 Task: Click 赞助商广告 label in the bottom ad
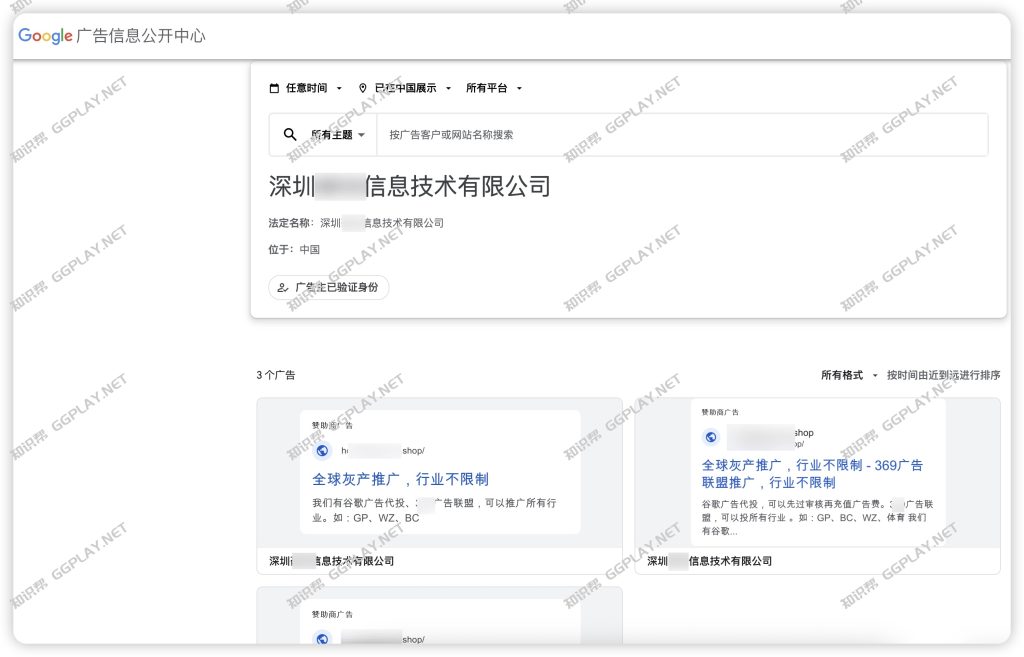click(332, 615)
